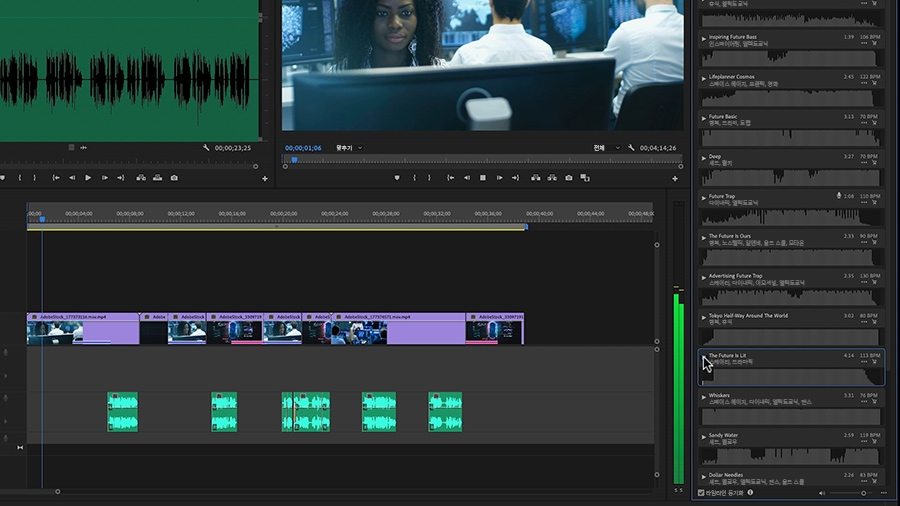Preview the Future Basic track
This screenshot has height=506, width=900.
point(704,119)
